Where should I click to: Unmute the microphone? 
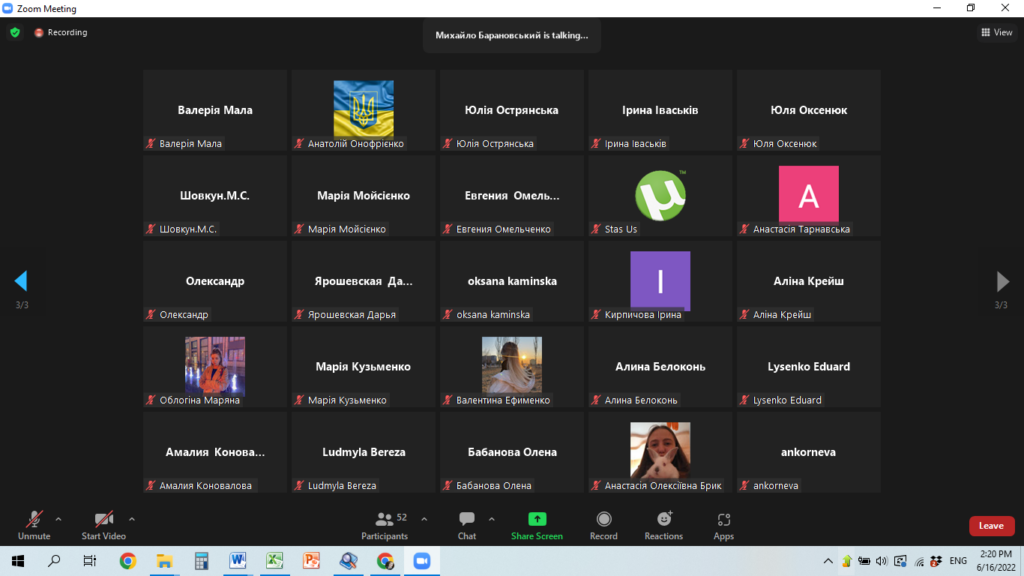point(34,524)
